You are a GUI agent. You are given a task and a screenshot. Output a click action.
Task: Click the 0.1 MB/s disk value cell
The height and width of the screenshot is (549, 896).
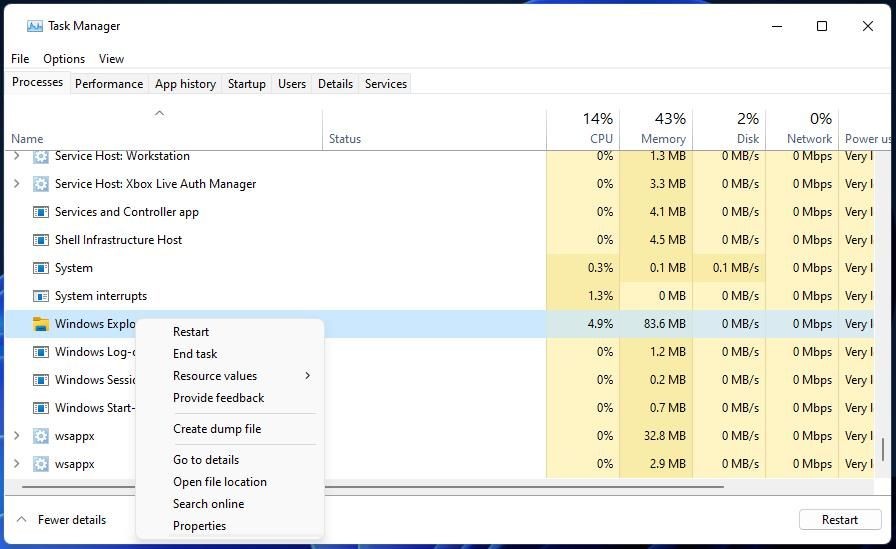point(729,268)
